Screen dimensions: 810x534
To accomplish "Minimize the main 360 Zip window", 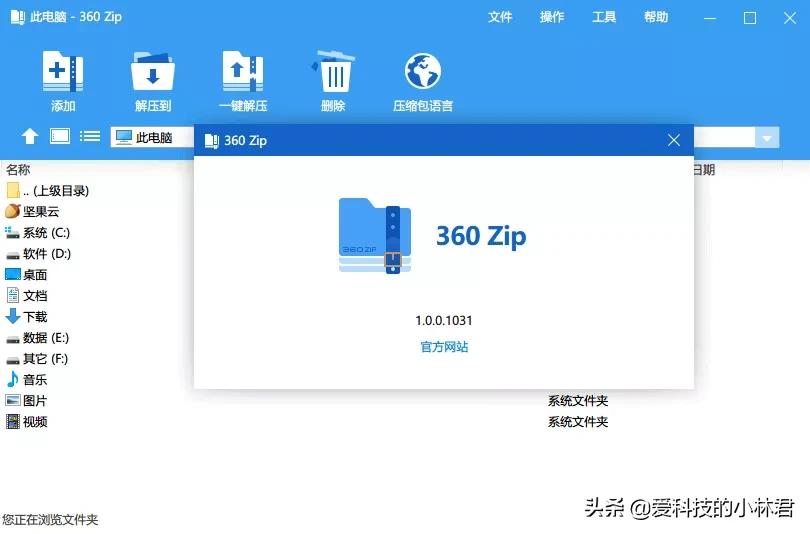I will coord(710,18).
